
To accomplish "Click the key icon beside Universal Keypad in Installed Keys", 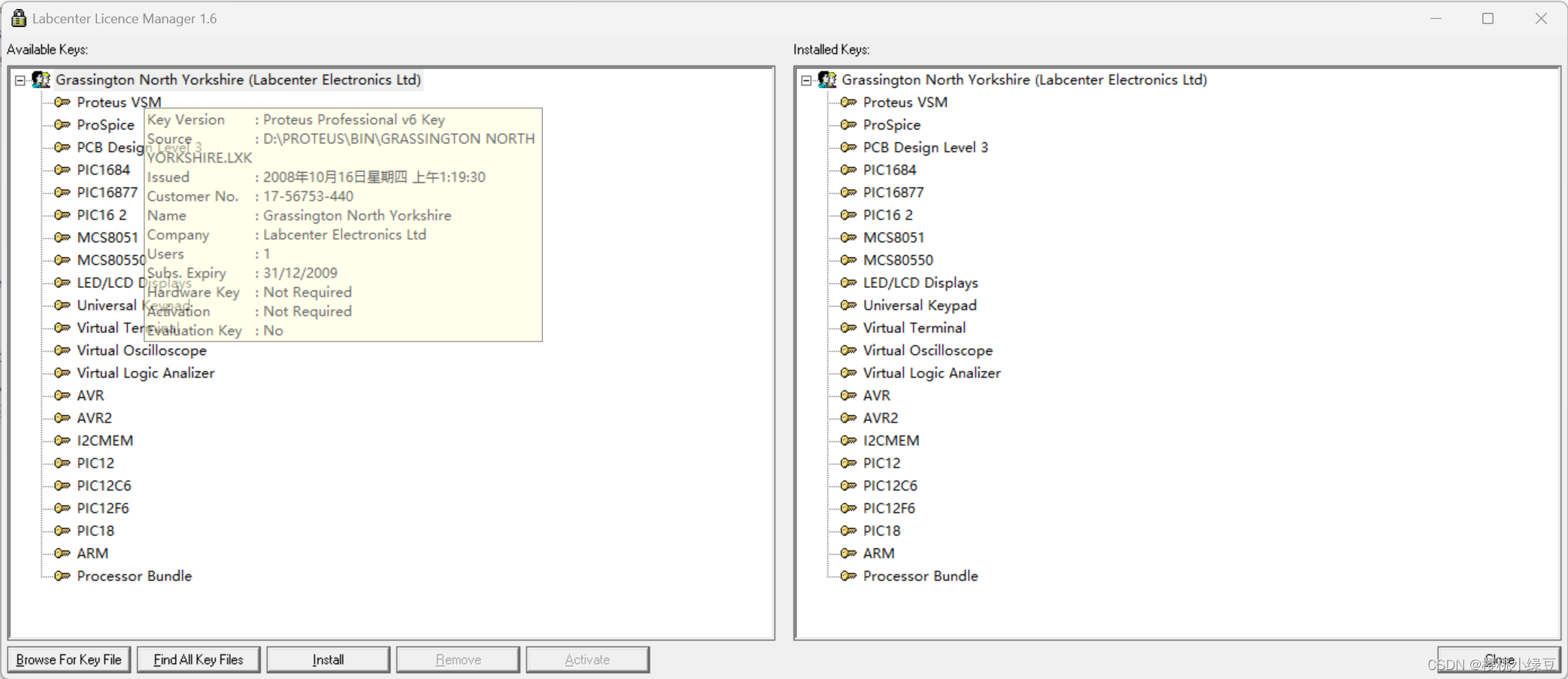I will (849, 305).
